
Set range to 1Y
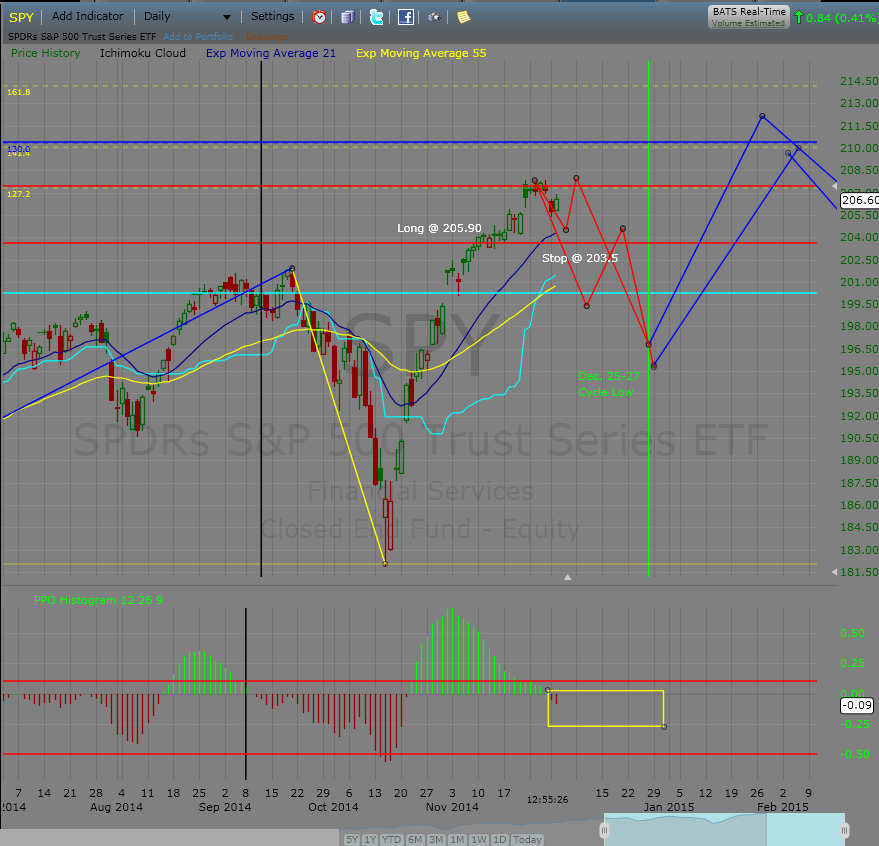click(370, 839)
